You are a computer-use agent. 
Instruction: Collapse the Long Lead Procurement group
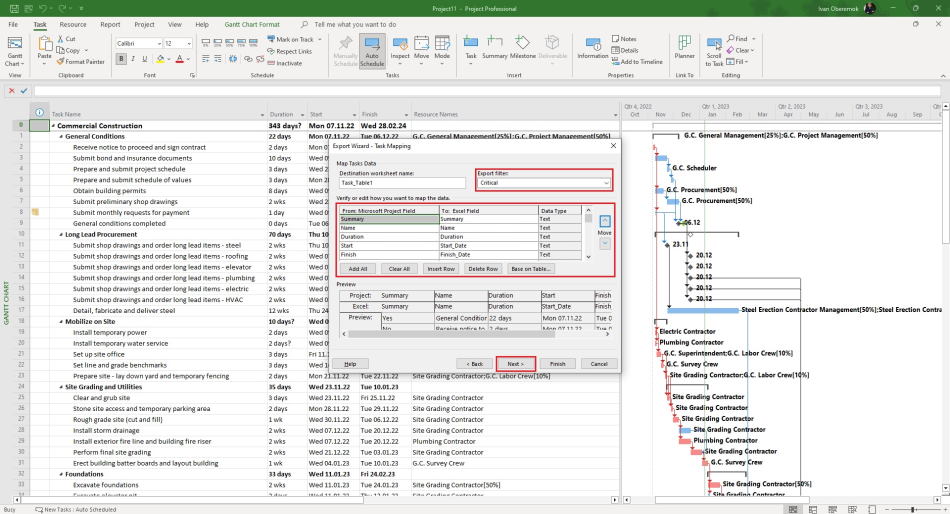point(61,235)
